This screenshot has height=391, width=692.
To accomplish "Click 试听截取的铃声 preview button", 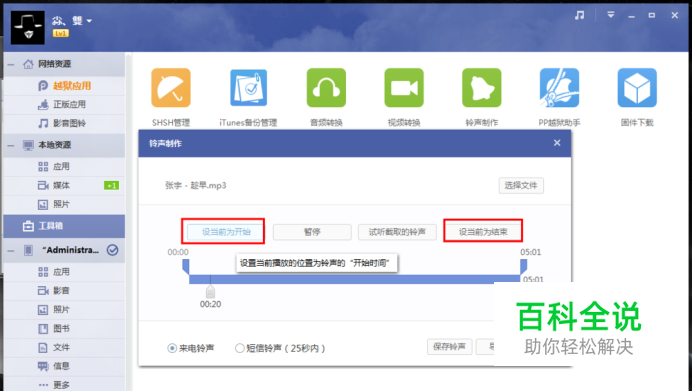I will (397, 232).
